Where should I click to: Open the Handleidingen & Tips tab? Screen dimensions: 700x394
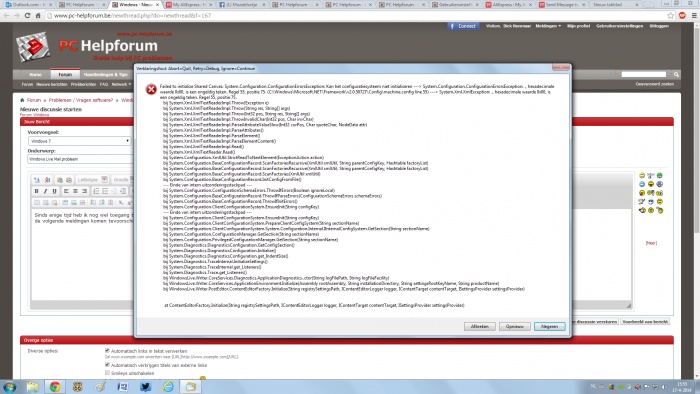coord(105,75)
